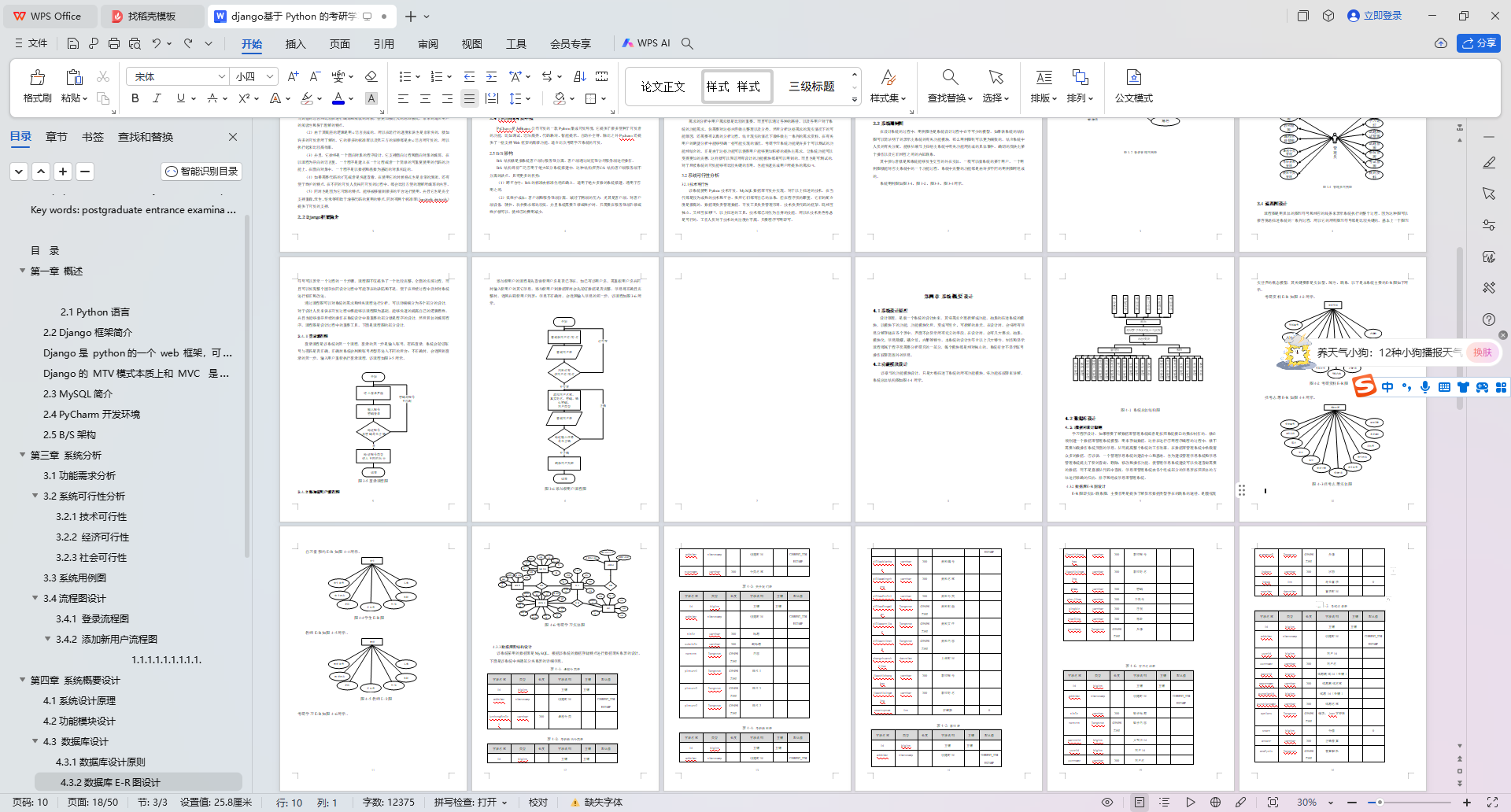Click the search magnifier beside WPS AI
The width and height of the screenshot is (1511, 812).
[x=687, y=43]
